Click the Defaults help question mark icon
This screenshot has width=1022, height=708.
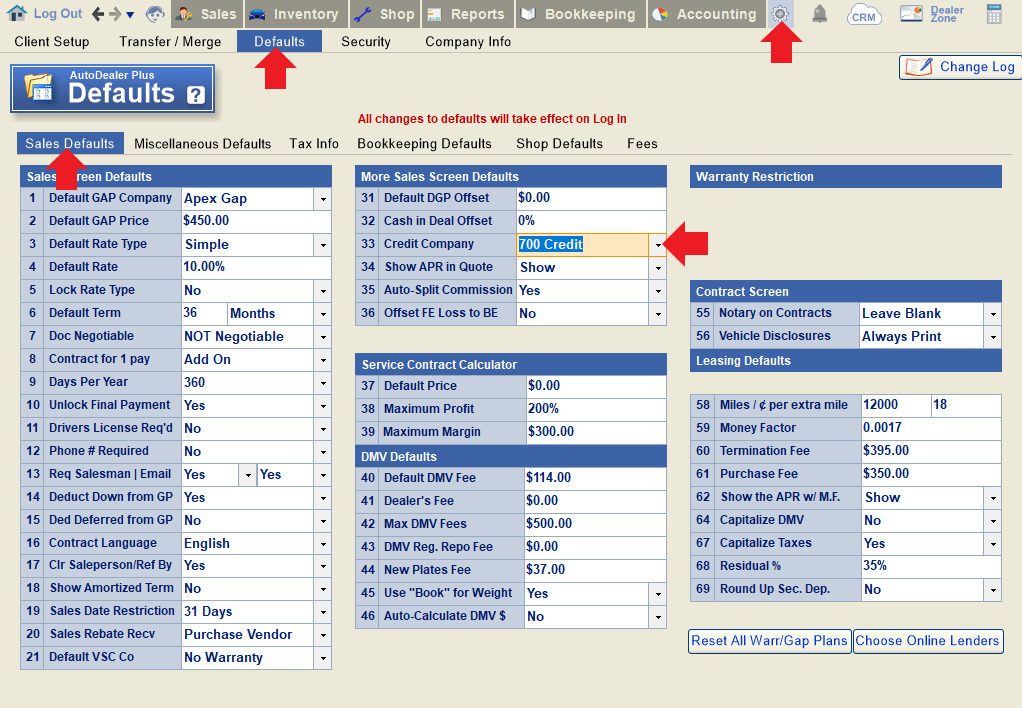point(196,95)
